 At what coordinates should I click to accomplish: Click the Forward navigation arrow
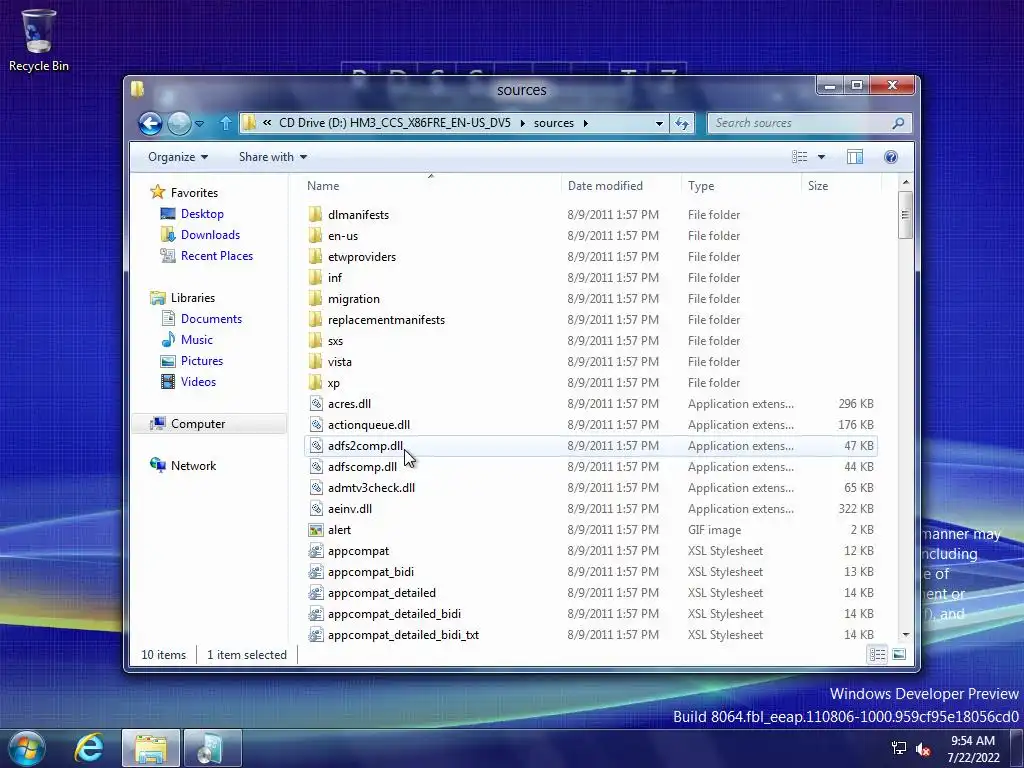coord(179,123)
